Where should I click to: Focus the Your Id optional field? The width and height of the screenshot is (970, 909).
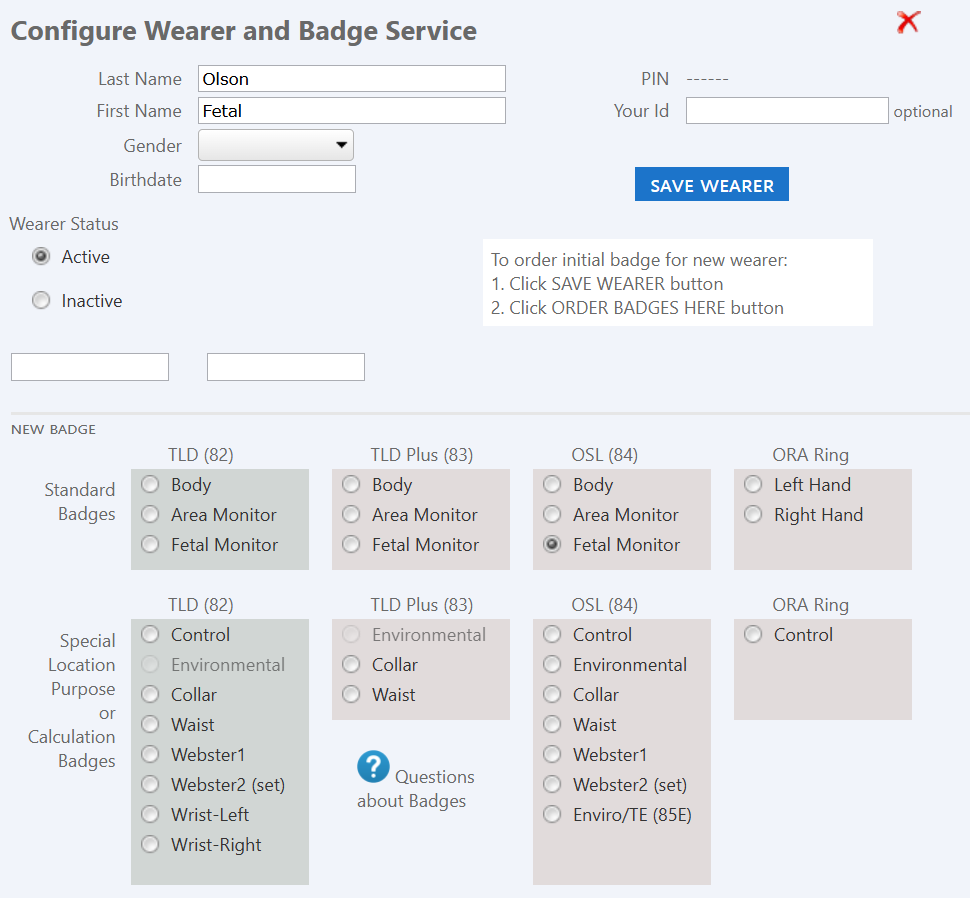pyautogui.click(x=787, y=111)
